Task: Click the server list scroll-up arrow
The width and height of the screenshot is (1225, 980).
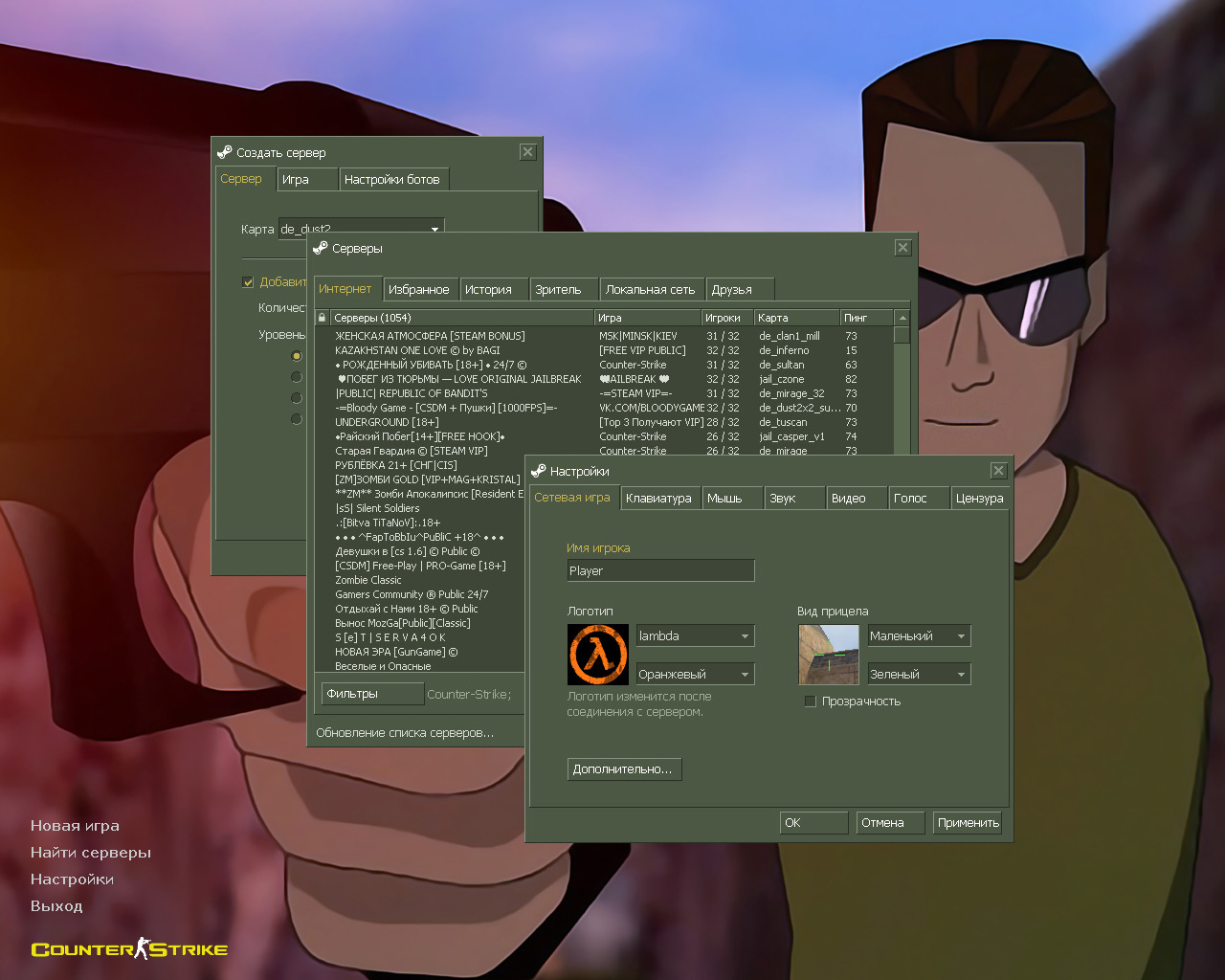Action: 902,318
